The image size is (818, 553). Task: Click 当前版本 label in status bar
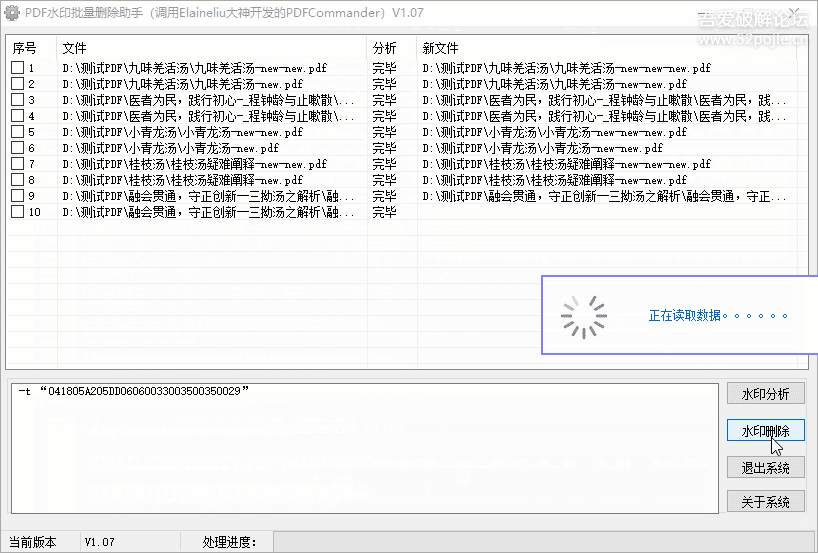pyautogui.click(x=32, y=542)
